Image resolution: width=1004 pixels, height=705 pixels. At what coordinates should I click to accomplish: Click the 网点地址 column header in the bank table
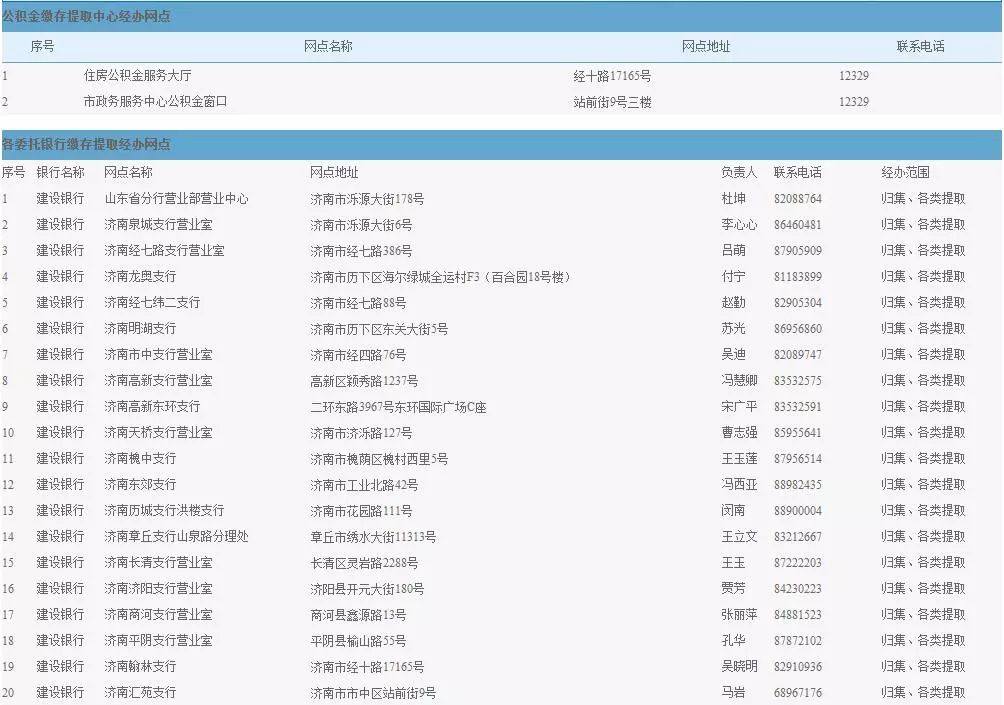tap(334, 172)
